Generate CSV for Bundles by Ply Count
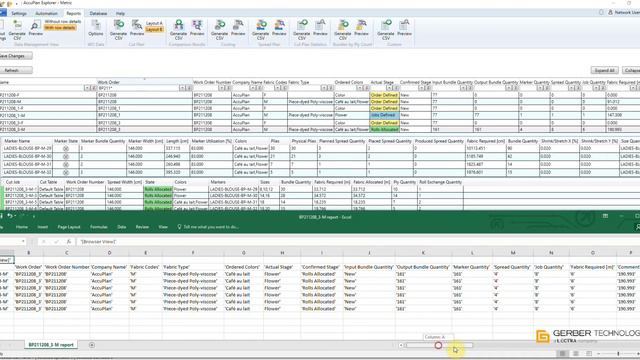Image resolution: width=640 pixels, height=360 pixels. click(x=343, y=30)
